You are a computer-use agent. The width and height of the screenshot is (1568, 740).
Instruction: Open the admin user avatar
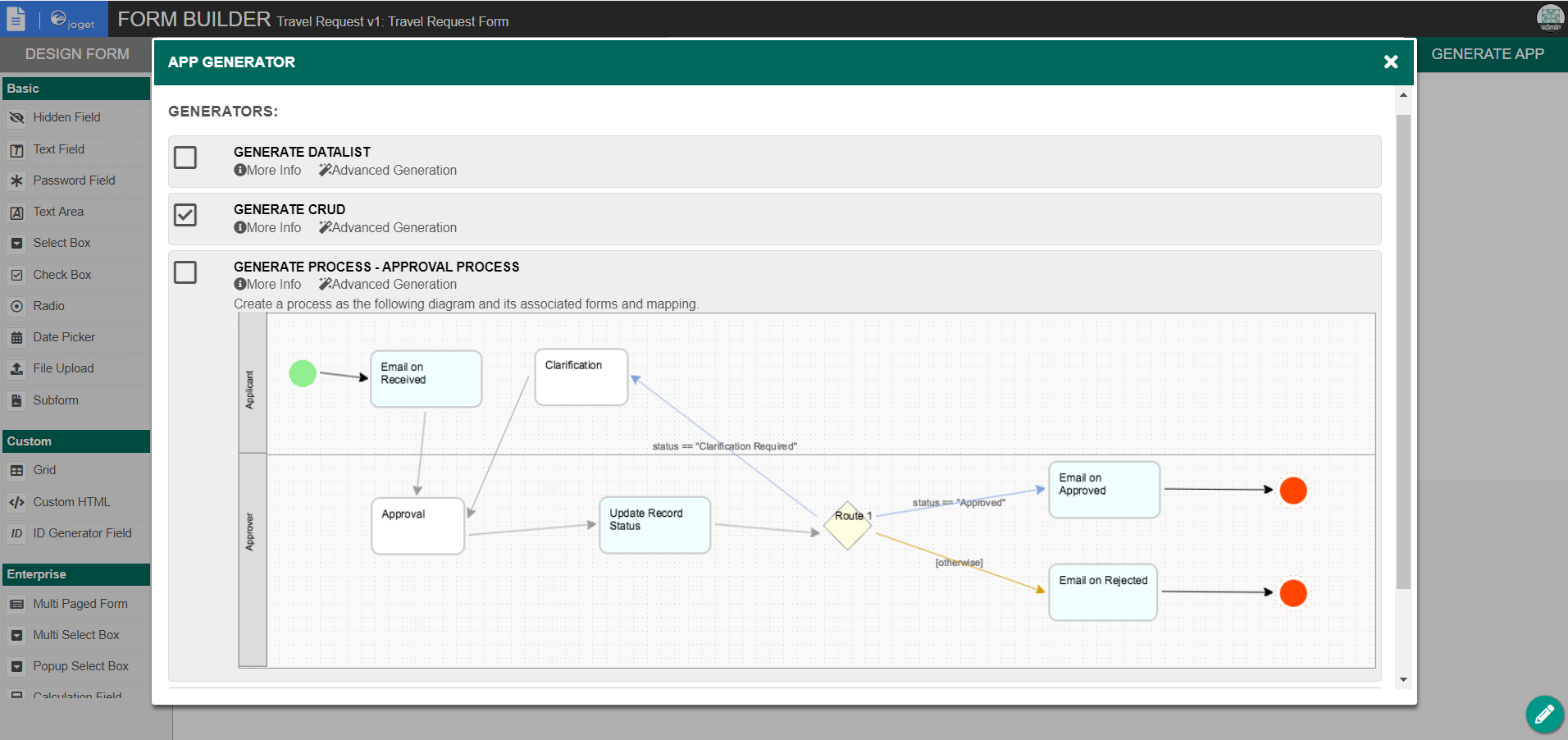(x=1550, y=17)
